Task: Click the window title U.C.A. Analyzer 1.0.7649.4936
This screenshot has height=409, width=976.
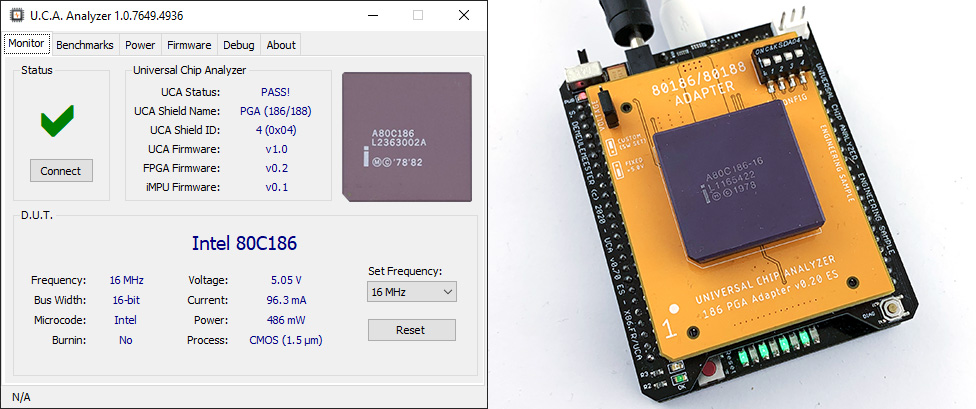Action: click(x=106, y=16)
